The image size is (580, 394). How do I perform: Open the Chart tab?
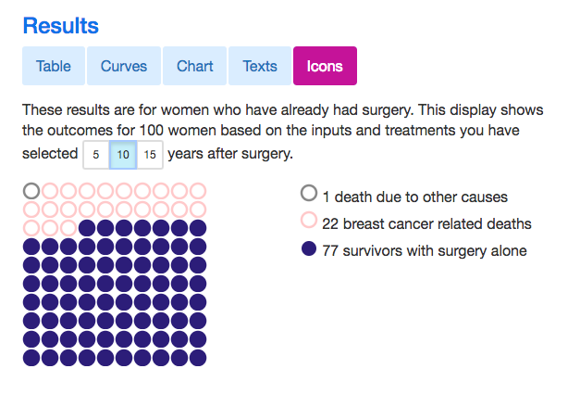pyautogui.click(x=195, y=66)
